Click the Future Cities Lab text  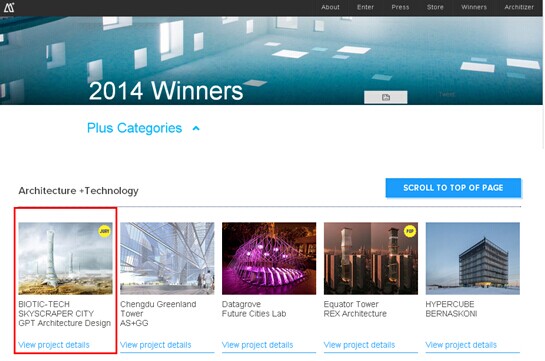pos(254,313)
